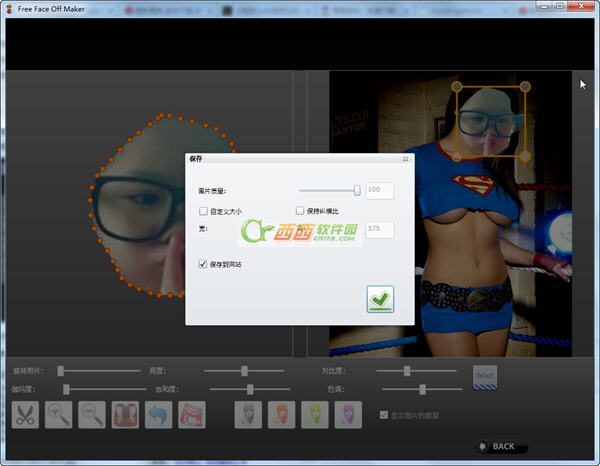Close the 保存 save dialog
The height and width of the screenshot is (466, 600).
click(x=405, y=159)
